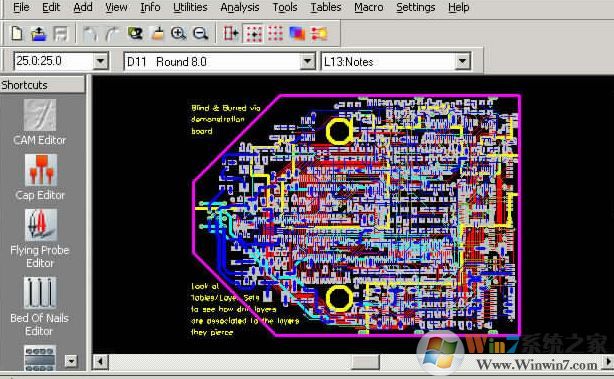Click the Save disk icon
This screenshot has width=614, height=379.
point(60,34)
